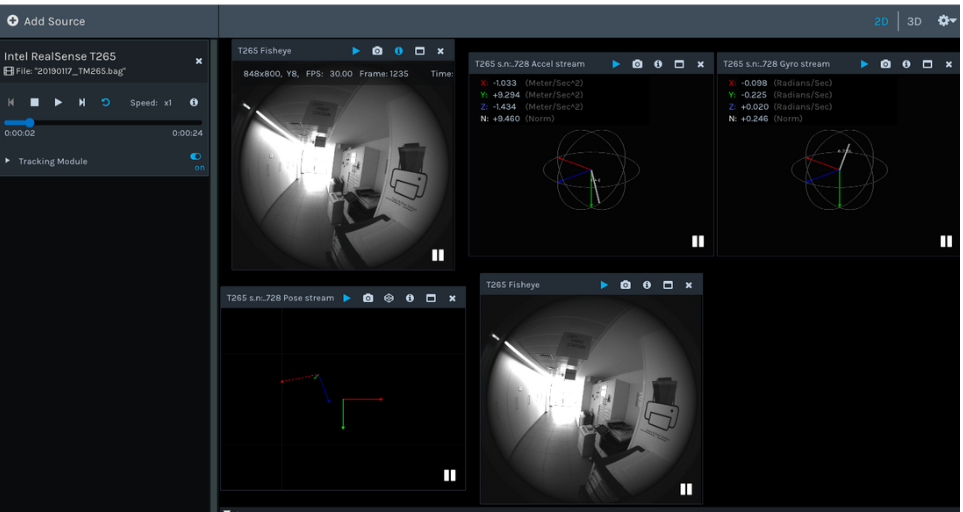Show Accel stream info
Screen dimensions: 963x512
[x=658, y=64]
